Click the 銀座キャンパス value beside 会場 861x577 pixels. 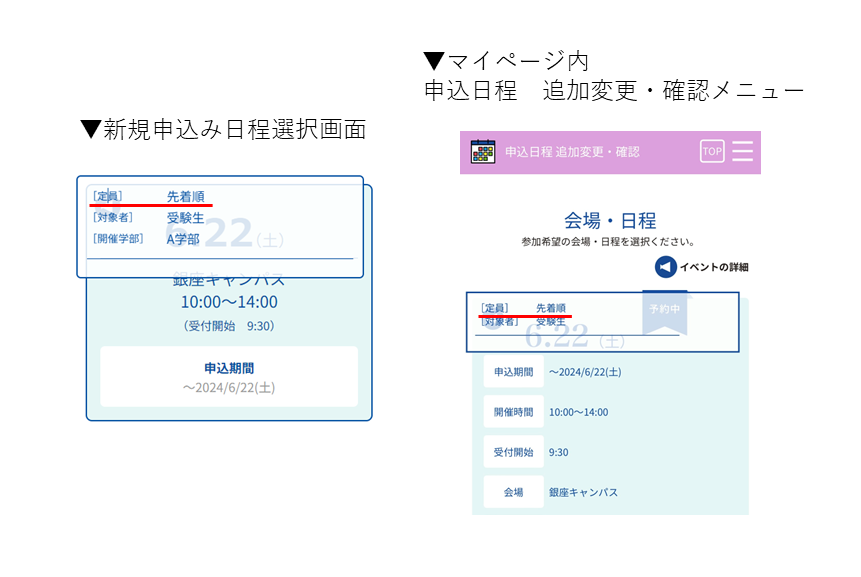(583, 492)
